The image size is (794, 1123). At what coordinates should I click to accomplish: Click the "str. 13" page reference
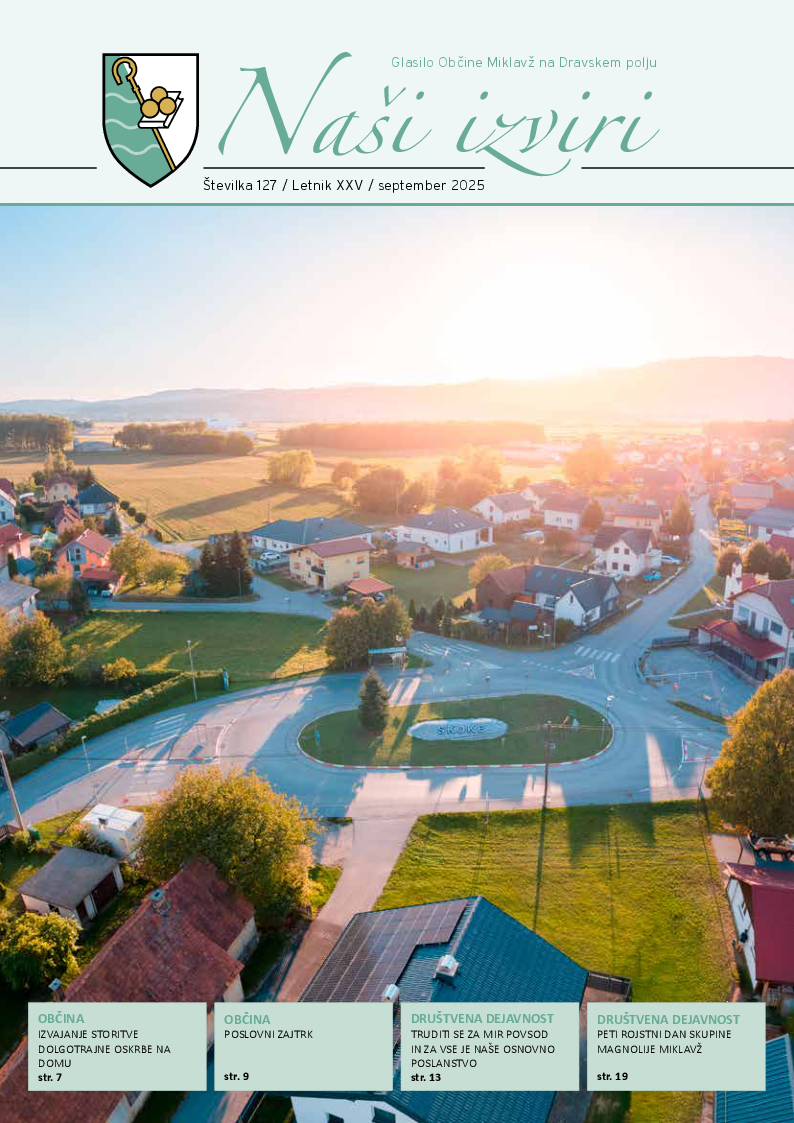tap(426, 1077)
